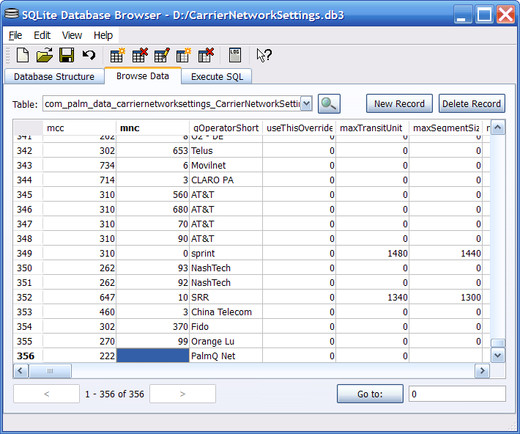Click the 1440 maxSegmentSize cell
The height and width of the screenshot is (434, 520).
[x=446, y=253]
